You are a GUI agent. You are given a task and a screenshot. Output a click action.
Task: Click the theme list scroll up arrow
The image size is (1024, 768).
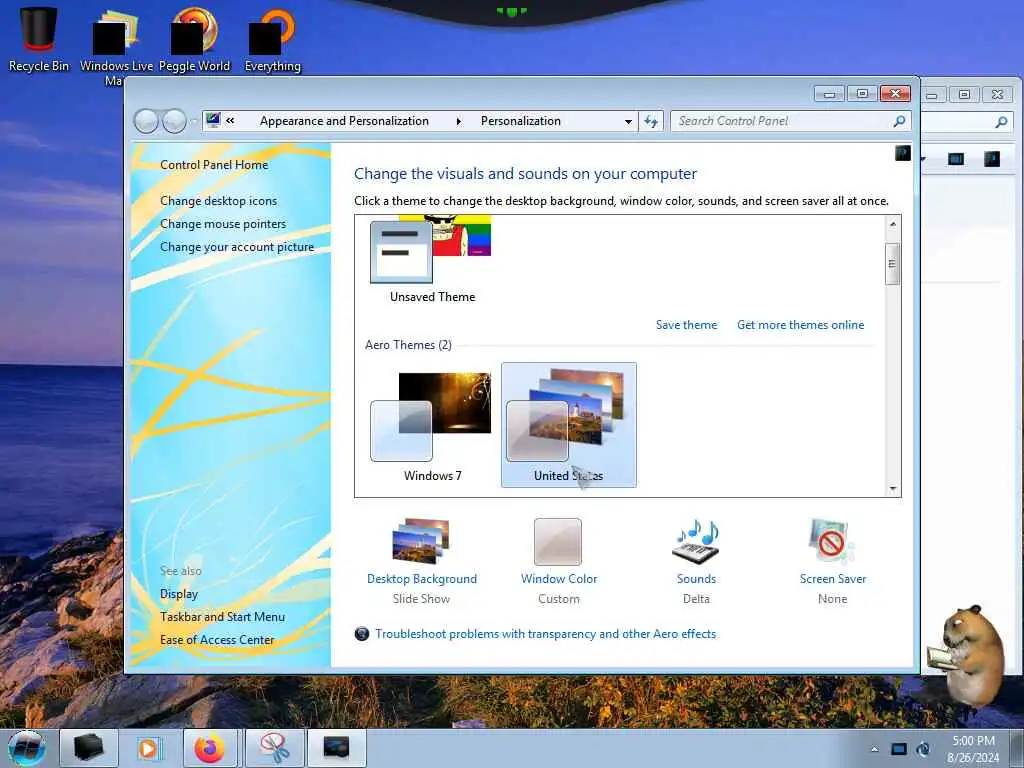coord(893,224)
